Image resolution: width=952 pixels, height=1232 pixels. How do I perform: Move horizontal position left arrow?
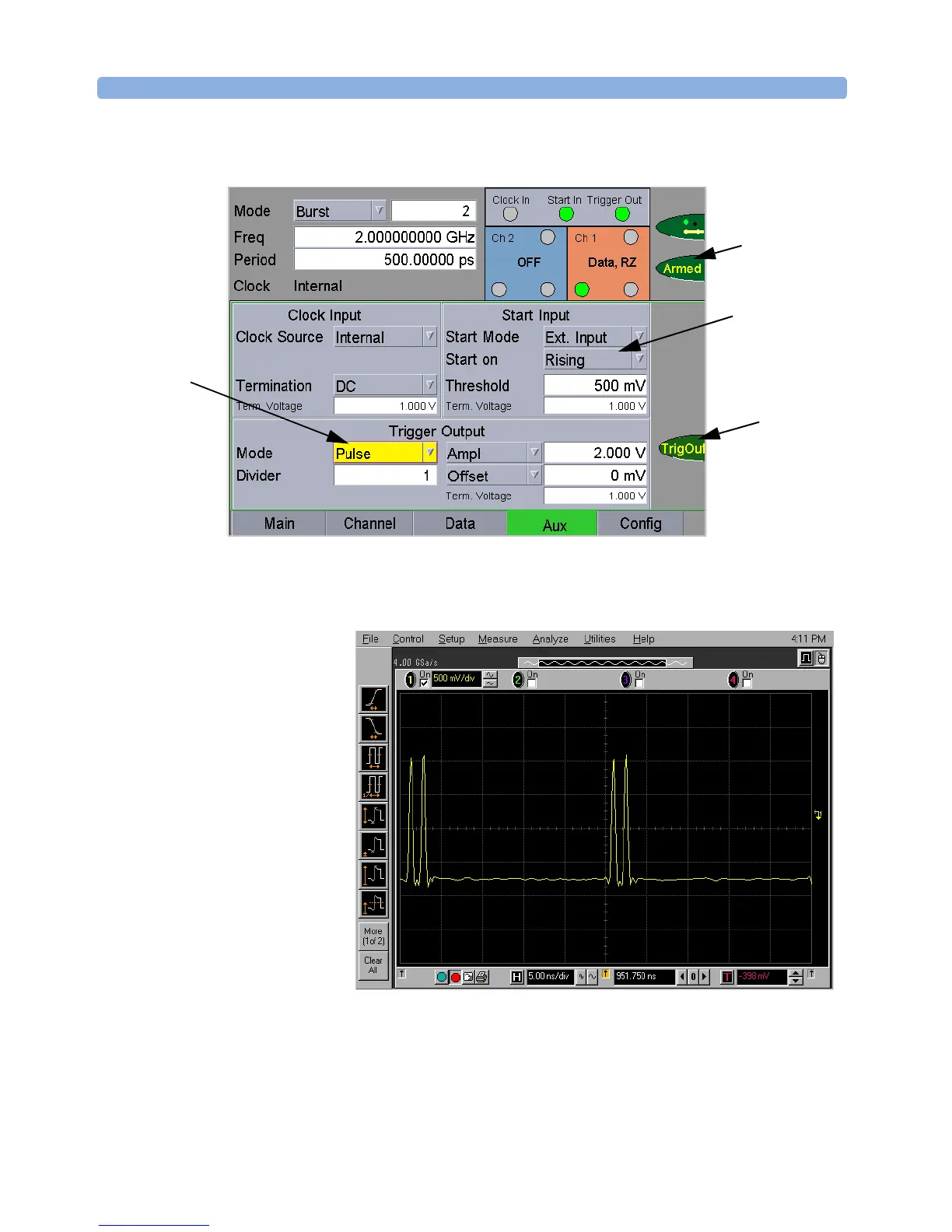(x=682, y=977)
